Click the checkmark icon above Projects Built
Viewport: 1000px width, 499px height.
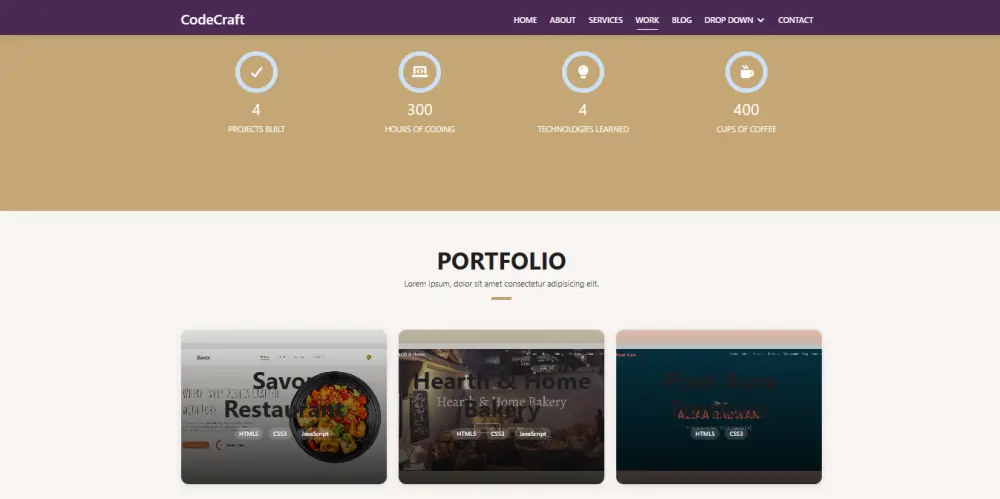[x=256, y=72]
